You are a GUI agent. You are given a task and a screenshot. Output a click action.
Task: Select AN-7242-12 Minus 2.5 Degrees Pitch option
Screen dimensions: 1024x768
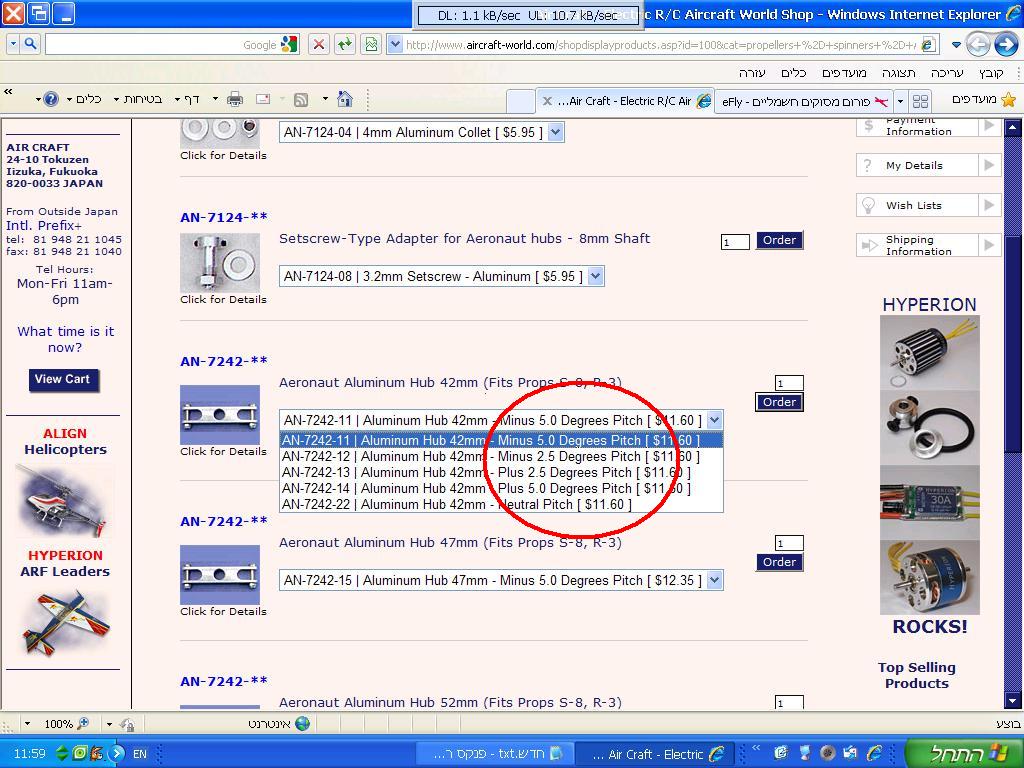501,456
